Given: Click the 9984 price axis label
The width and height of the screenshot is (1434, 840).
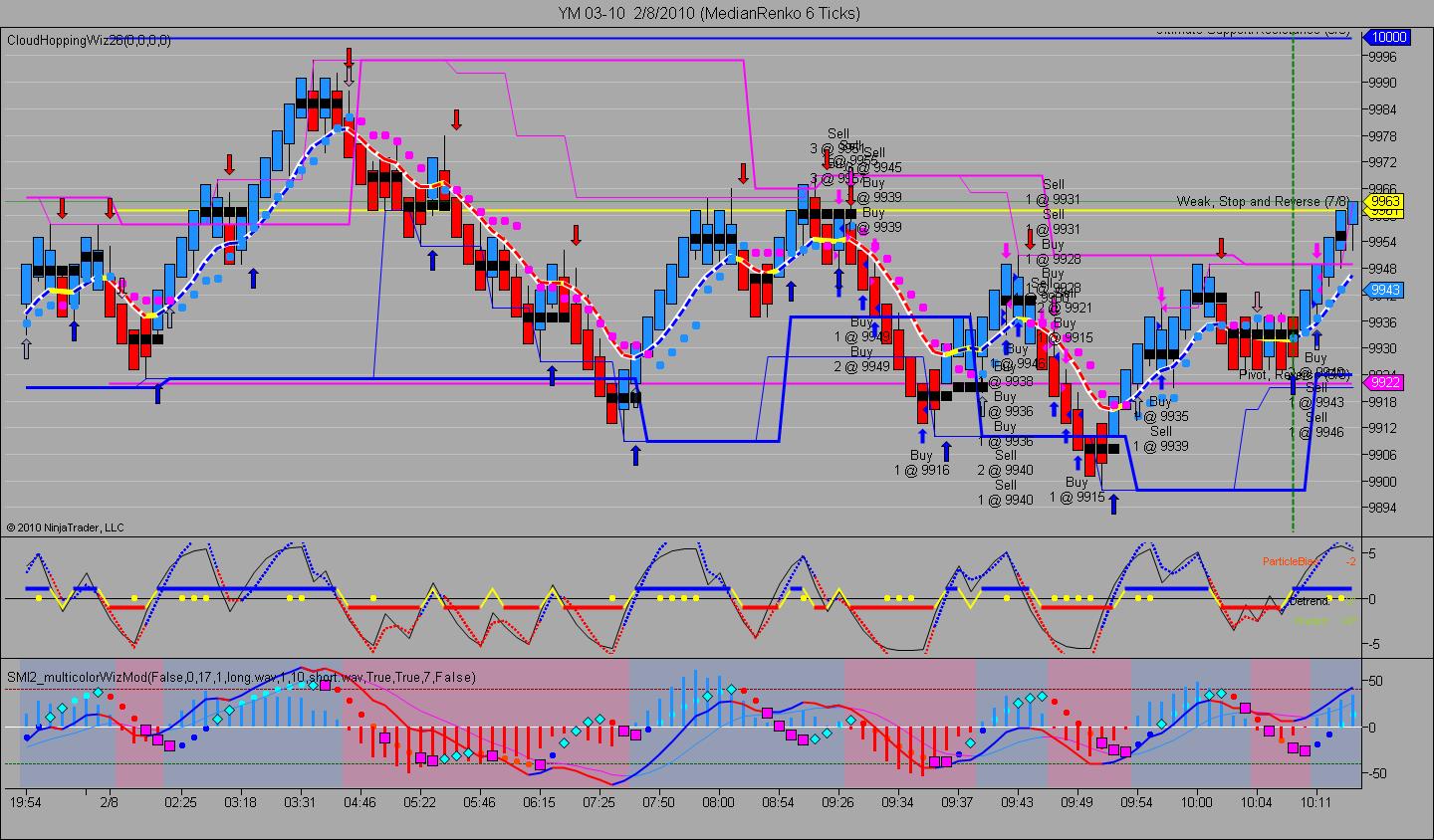Looking at the screenshot, I should click(x=1382, y=109).
